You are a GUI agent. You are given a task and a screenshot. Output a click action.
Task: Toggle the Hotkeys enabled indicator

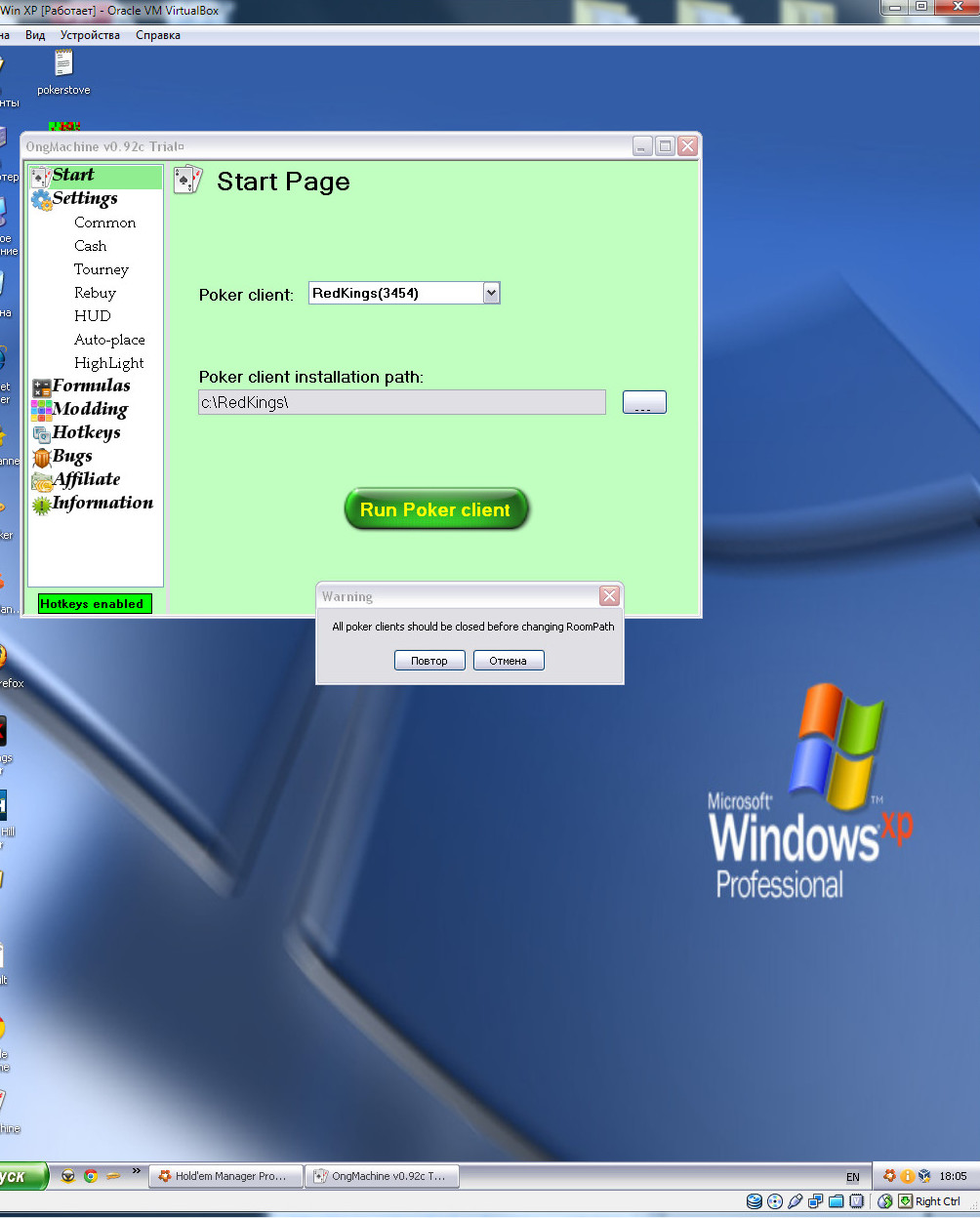(95, 604)
